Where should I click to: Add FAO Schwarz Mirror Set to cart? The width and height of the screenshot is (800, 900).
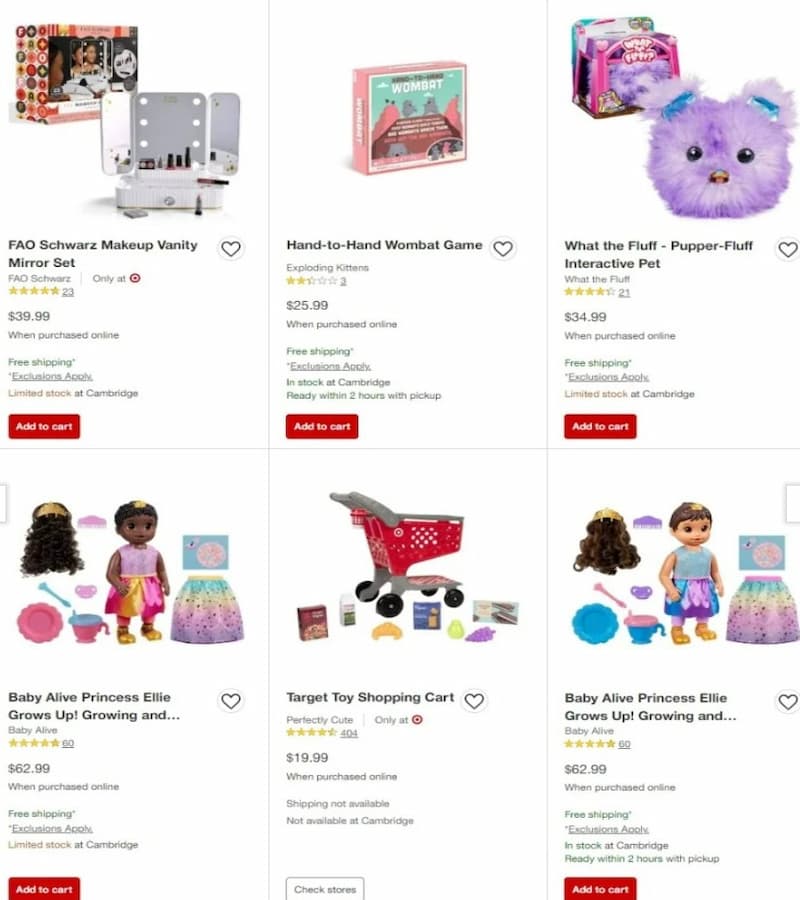click(x=44, y=426)
